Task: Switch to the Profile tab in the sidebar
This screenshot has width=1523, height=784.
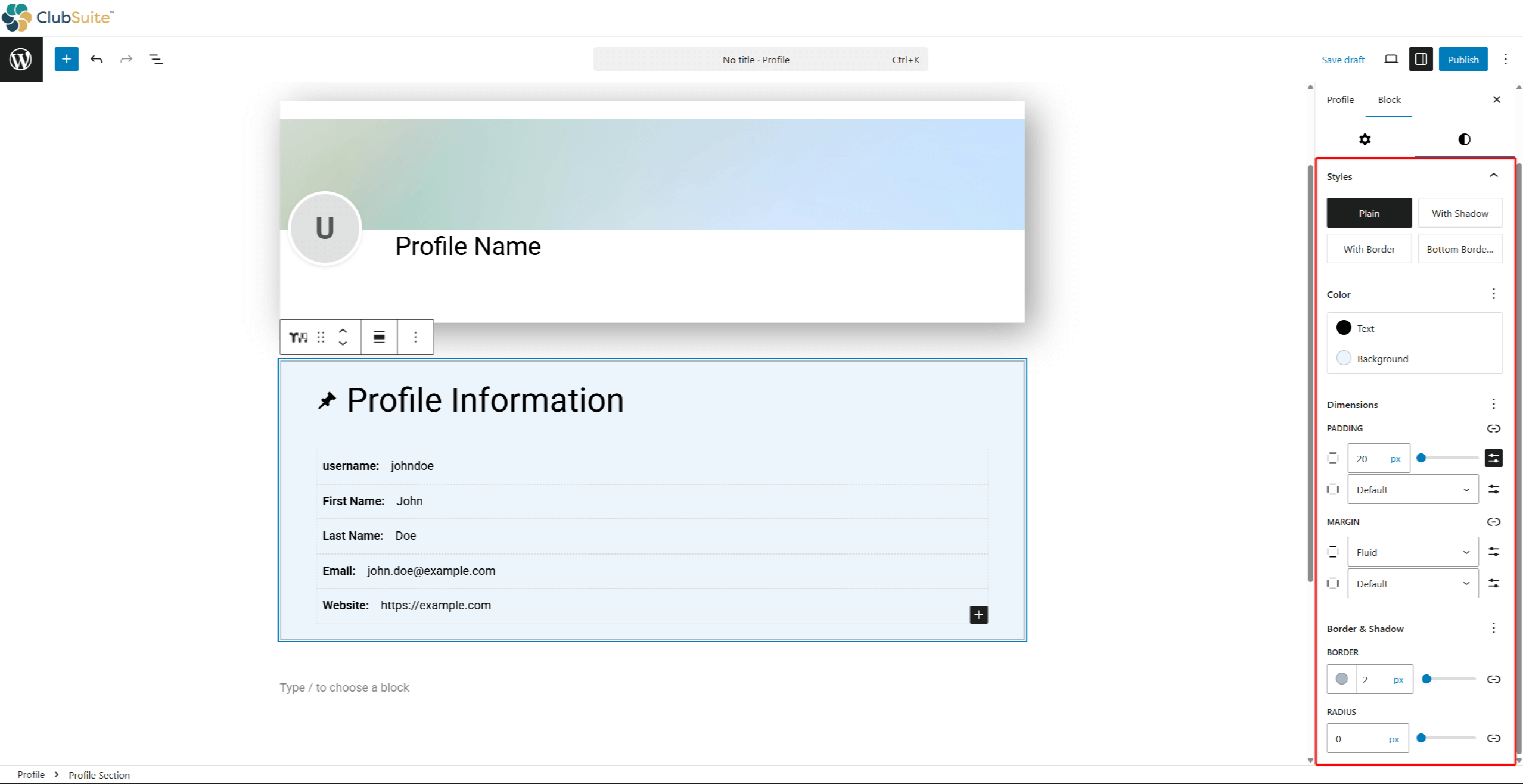Action: pyautogui.click(x=1339, y=99)
